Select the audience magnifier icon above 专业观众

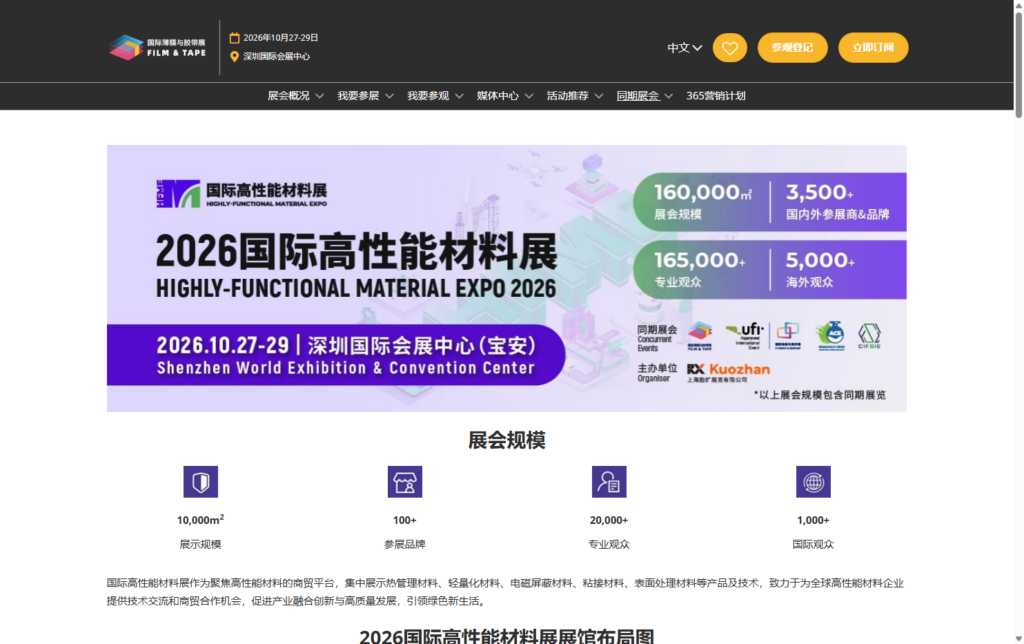(609, 481)
